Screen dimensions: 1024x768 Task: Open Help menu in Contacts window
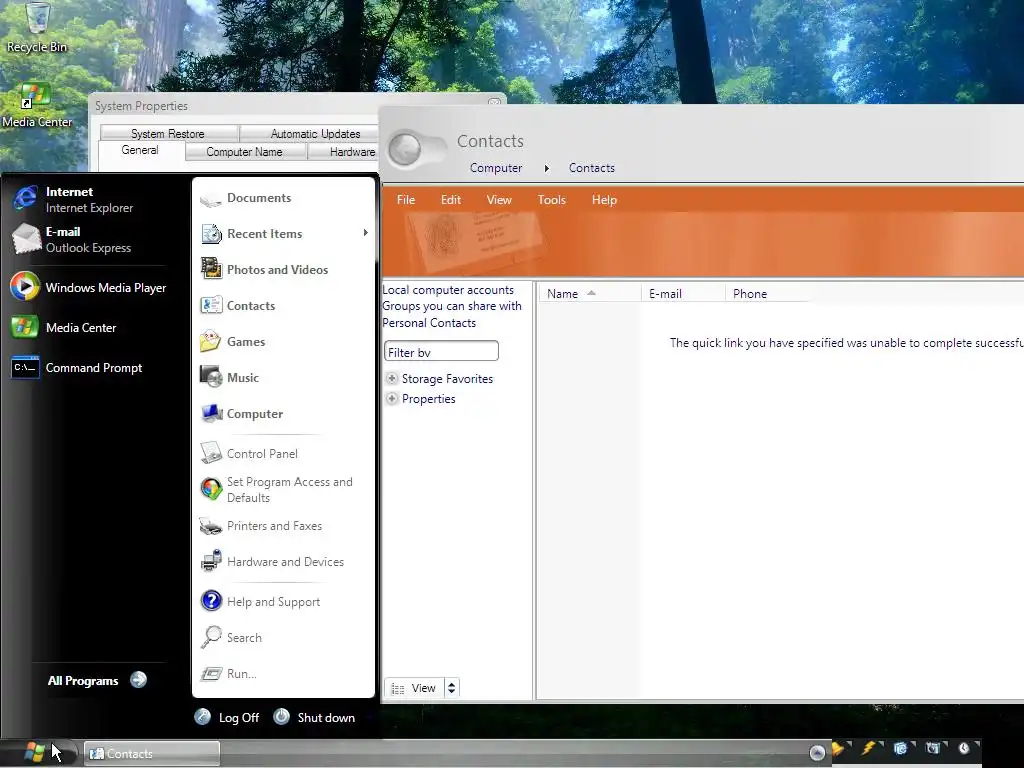pos(604,200)
